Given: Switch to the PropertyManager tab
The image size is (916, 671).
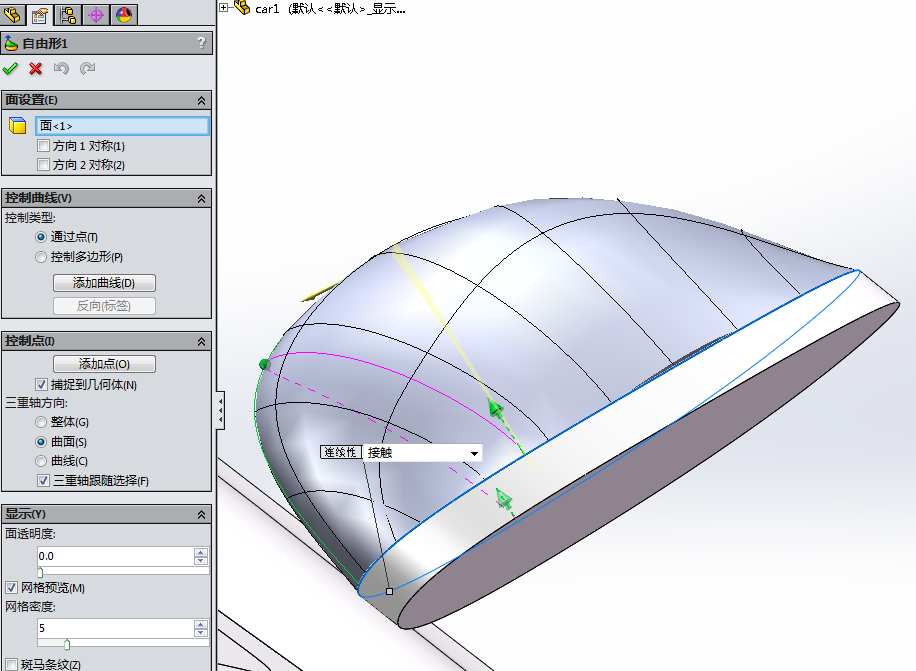Looking at the screenshot, I should coord(40,14).
